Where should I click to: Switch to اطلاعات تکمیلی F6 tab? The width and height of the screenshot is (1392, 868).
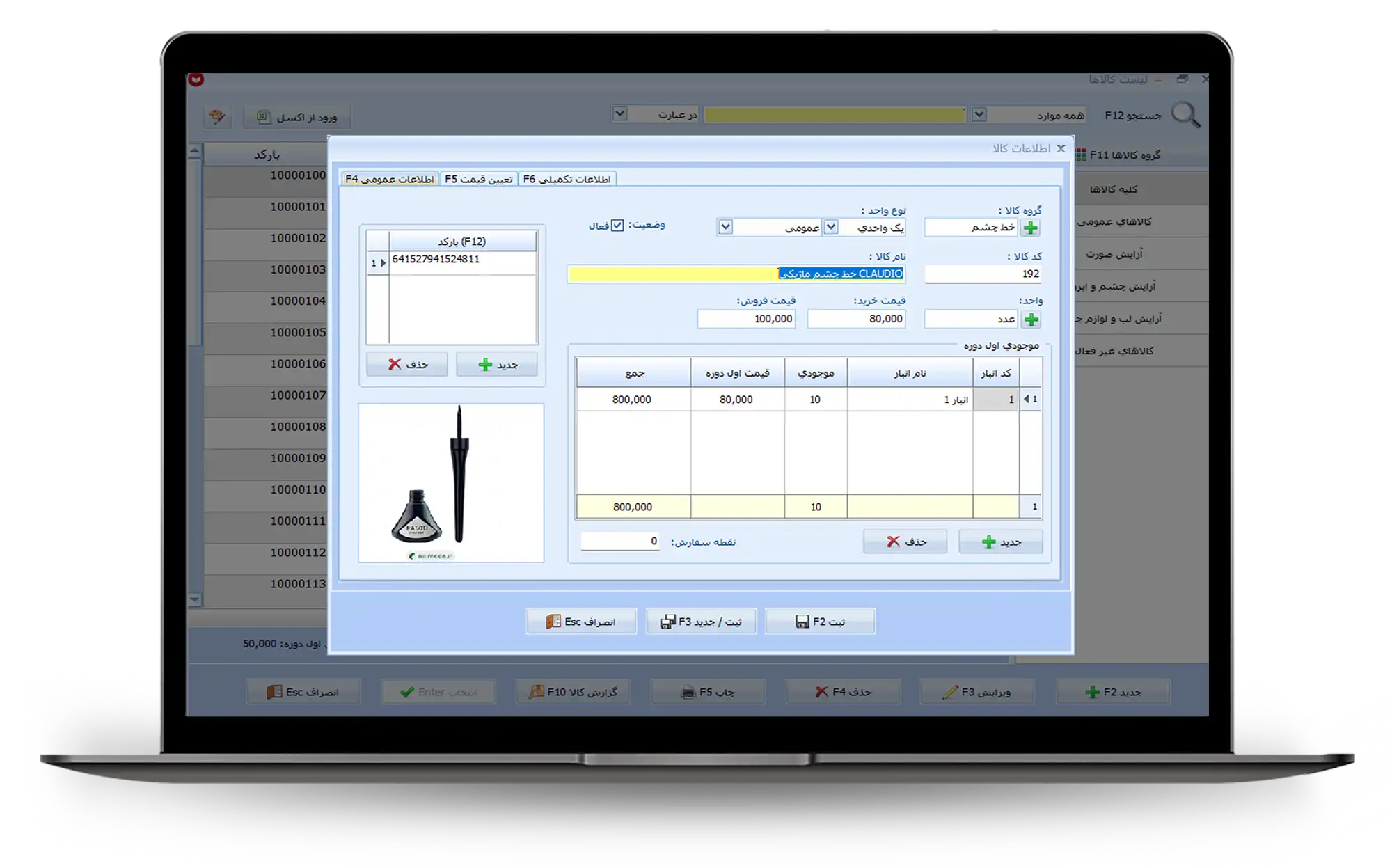(567, 179)
